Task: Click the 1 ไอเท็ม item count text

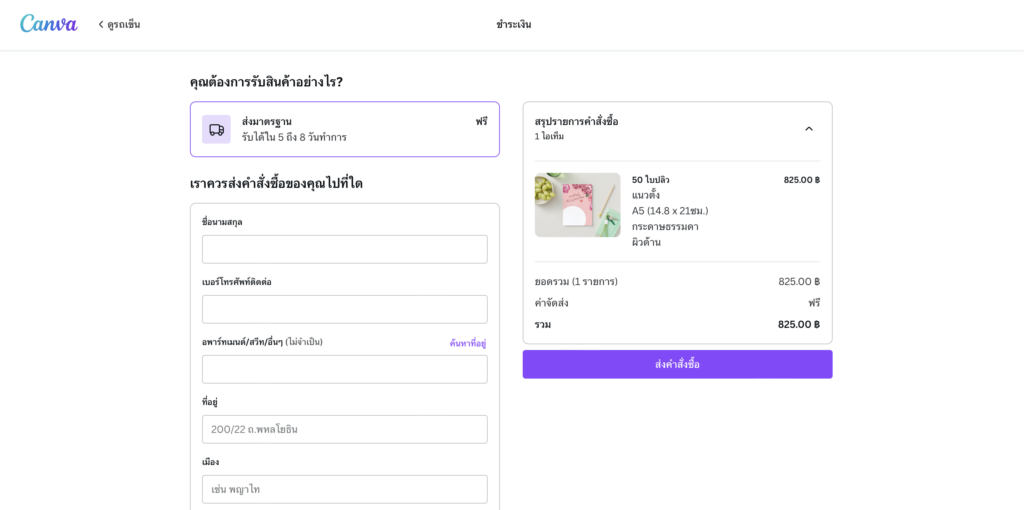Action: (549, 136)
